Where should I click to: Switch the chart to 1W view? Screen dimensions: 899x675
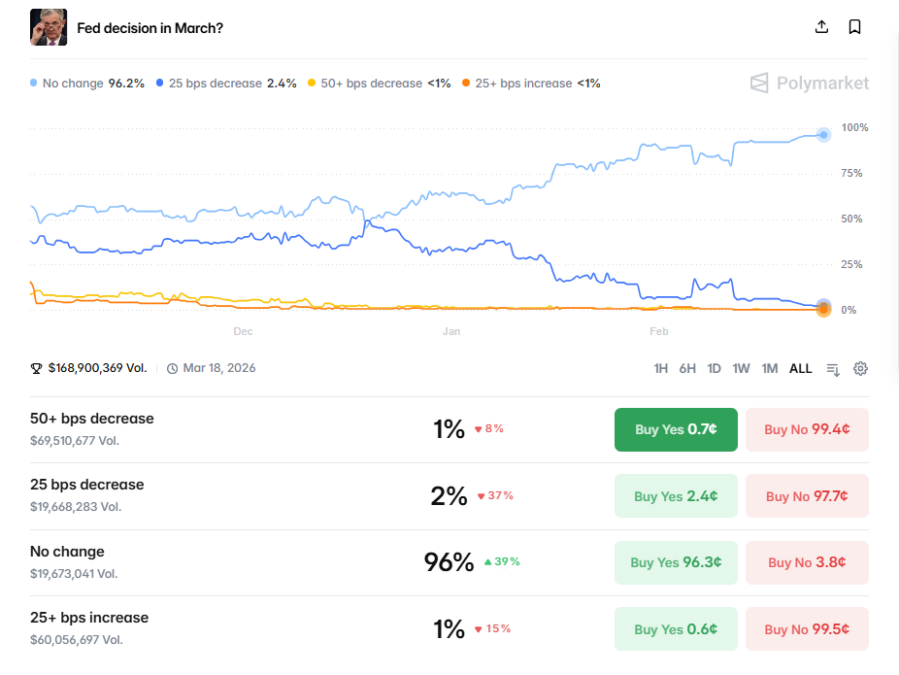click(741, 368)
